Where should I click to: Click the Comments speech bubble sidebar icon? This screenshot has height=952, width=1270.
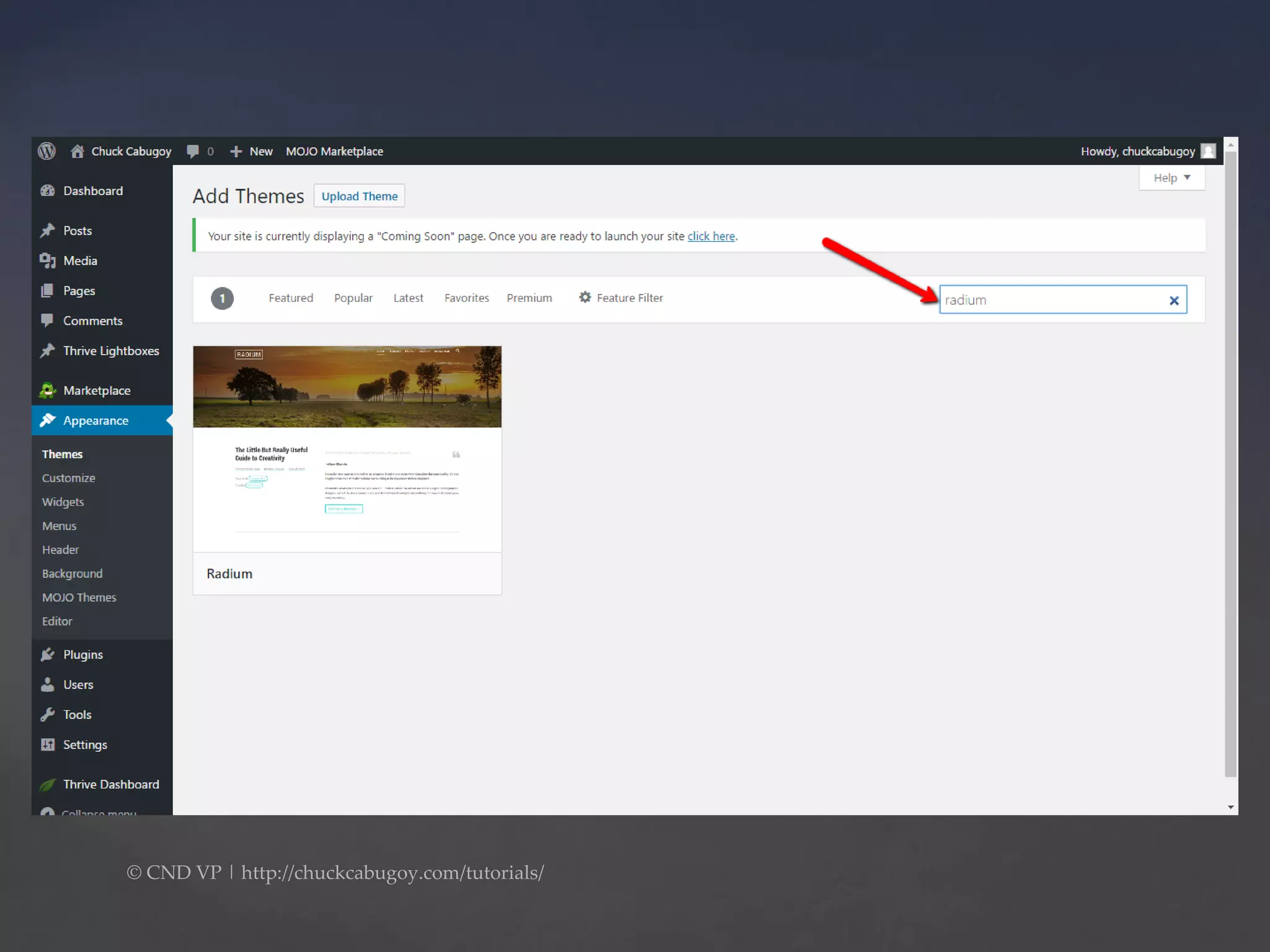(x=47, y=320)
